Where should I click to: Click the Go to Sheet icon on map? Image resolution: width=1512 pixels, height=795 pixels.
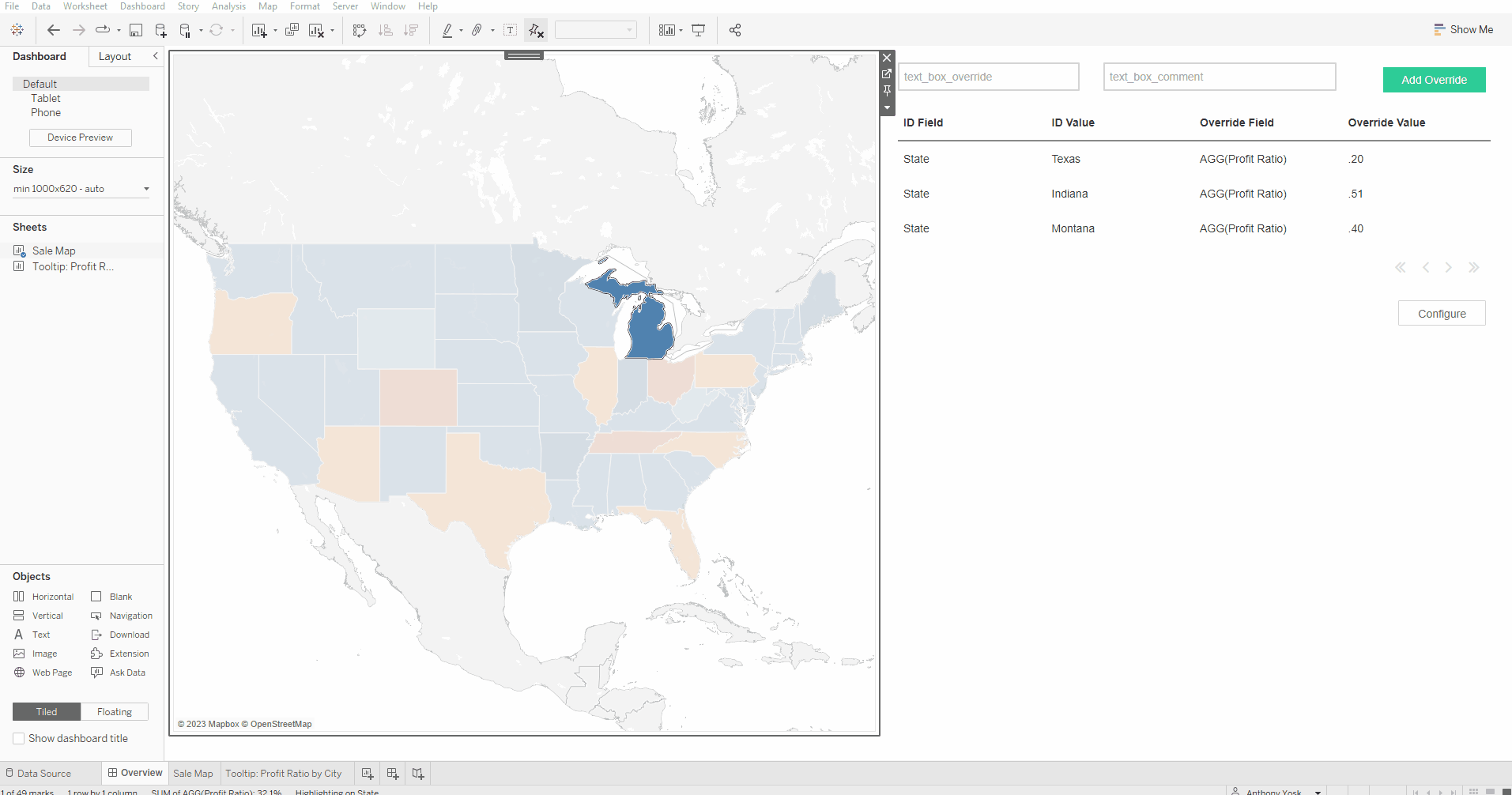[887, 74]
